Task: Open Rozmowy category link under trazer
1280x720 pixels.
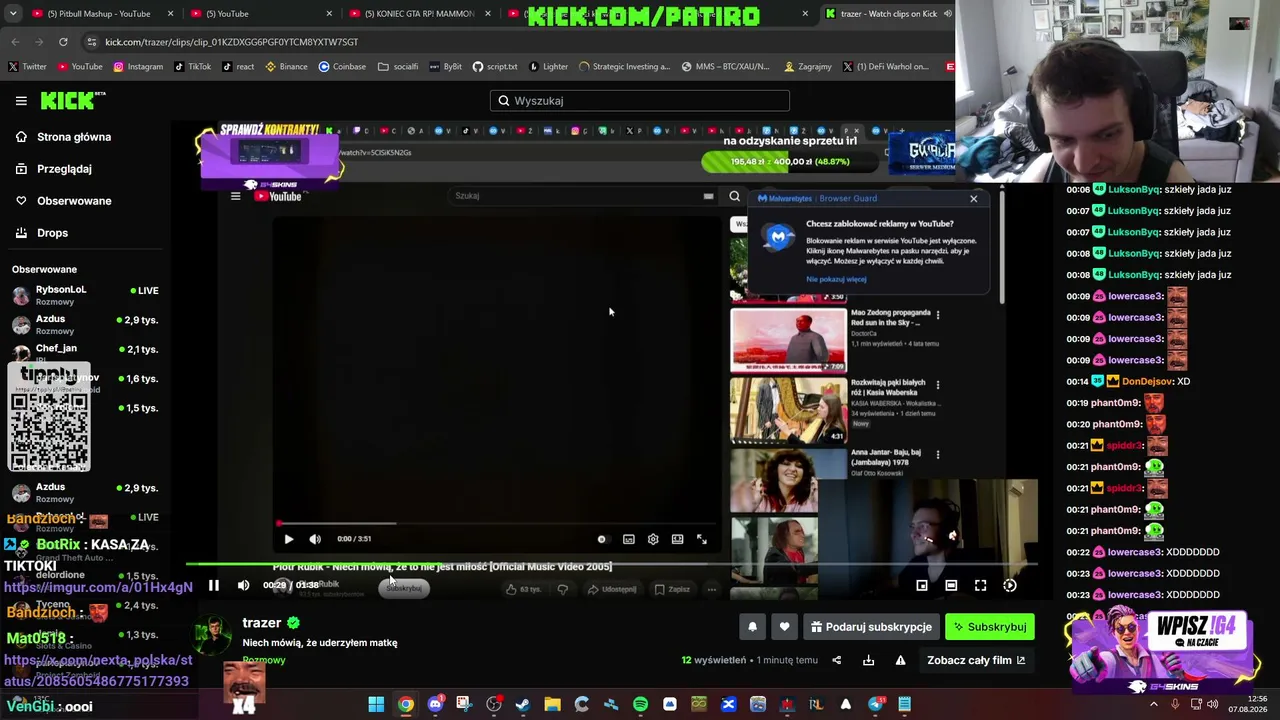Action: click(264, 660)
